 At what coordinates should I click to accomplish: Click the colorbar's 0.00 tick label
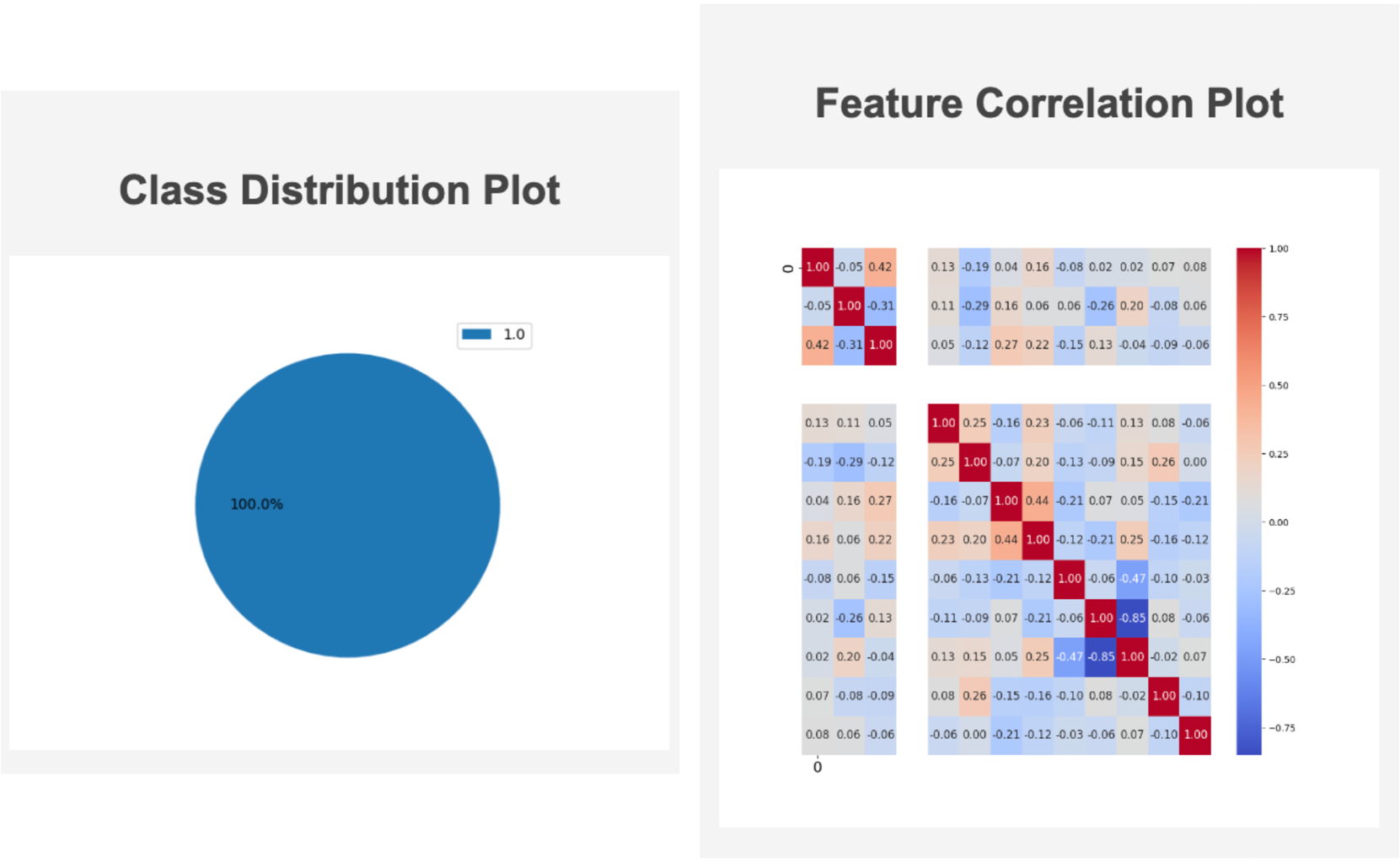point(1278,522)
